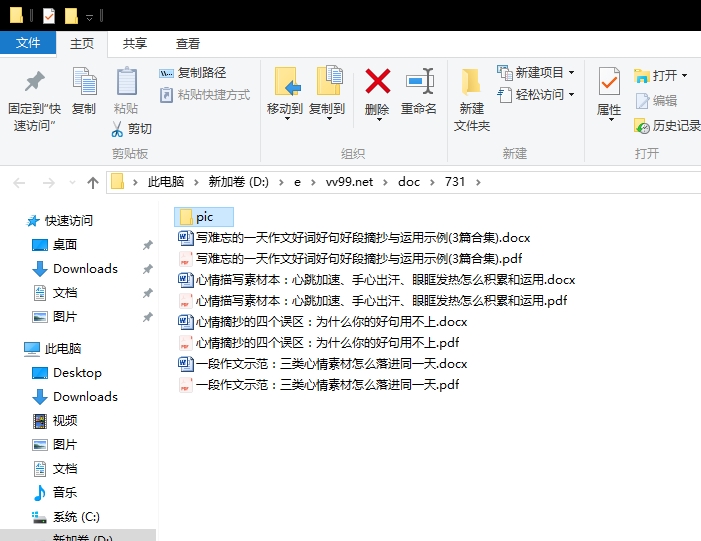Expand the Open (打开) dropdown arrow

pos(684,76)
